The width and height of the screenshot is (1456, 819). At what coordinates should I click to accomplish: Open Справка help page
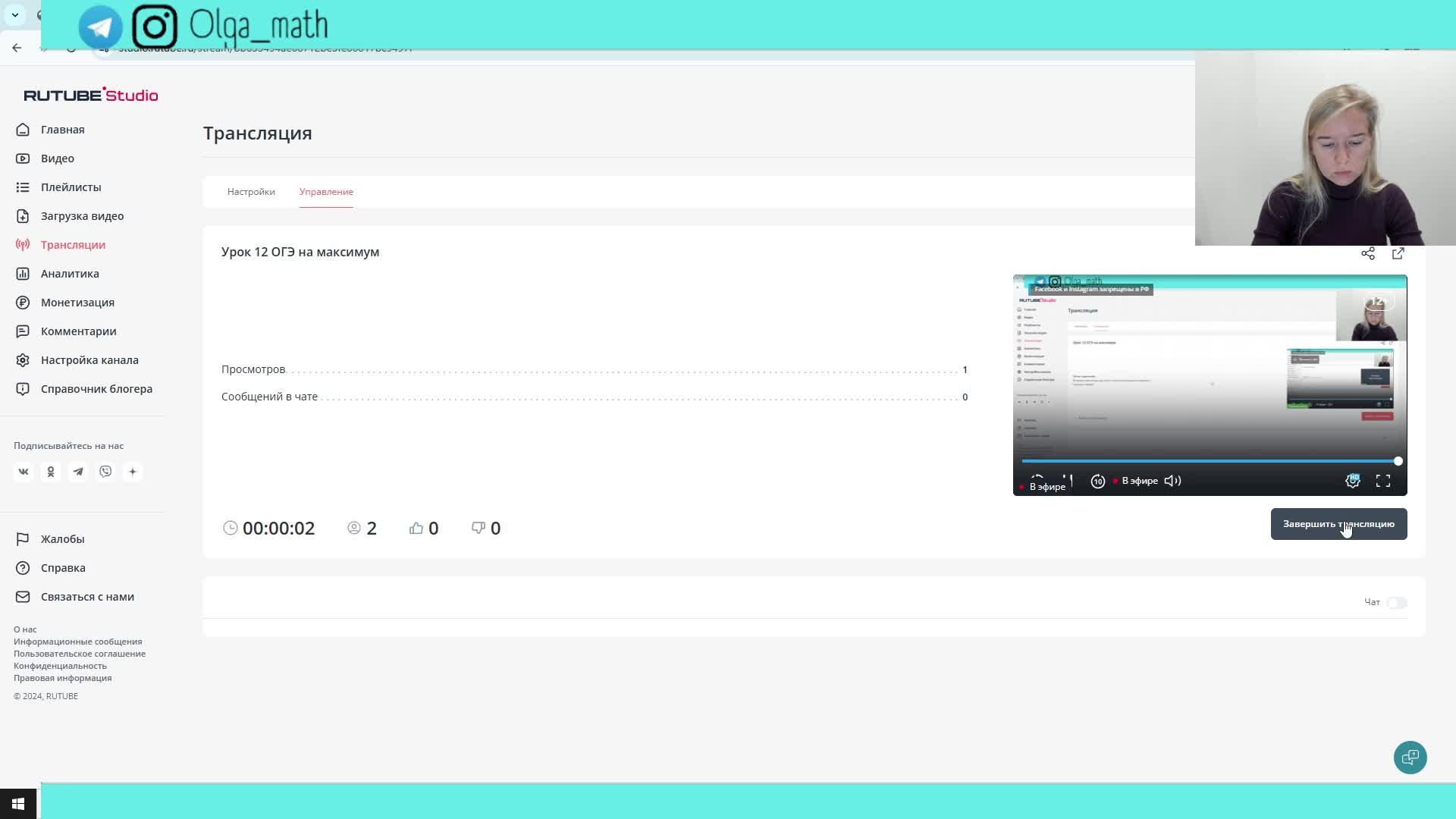pyautogui.click(x=63, y=568)
